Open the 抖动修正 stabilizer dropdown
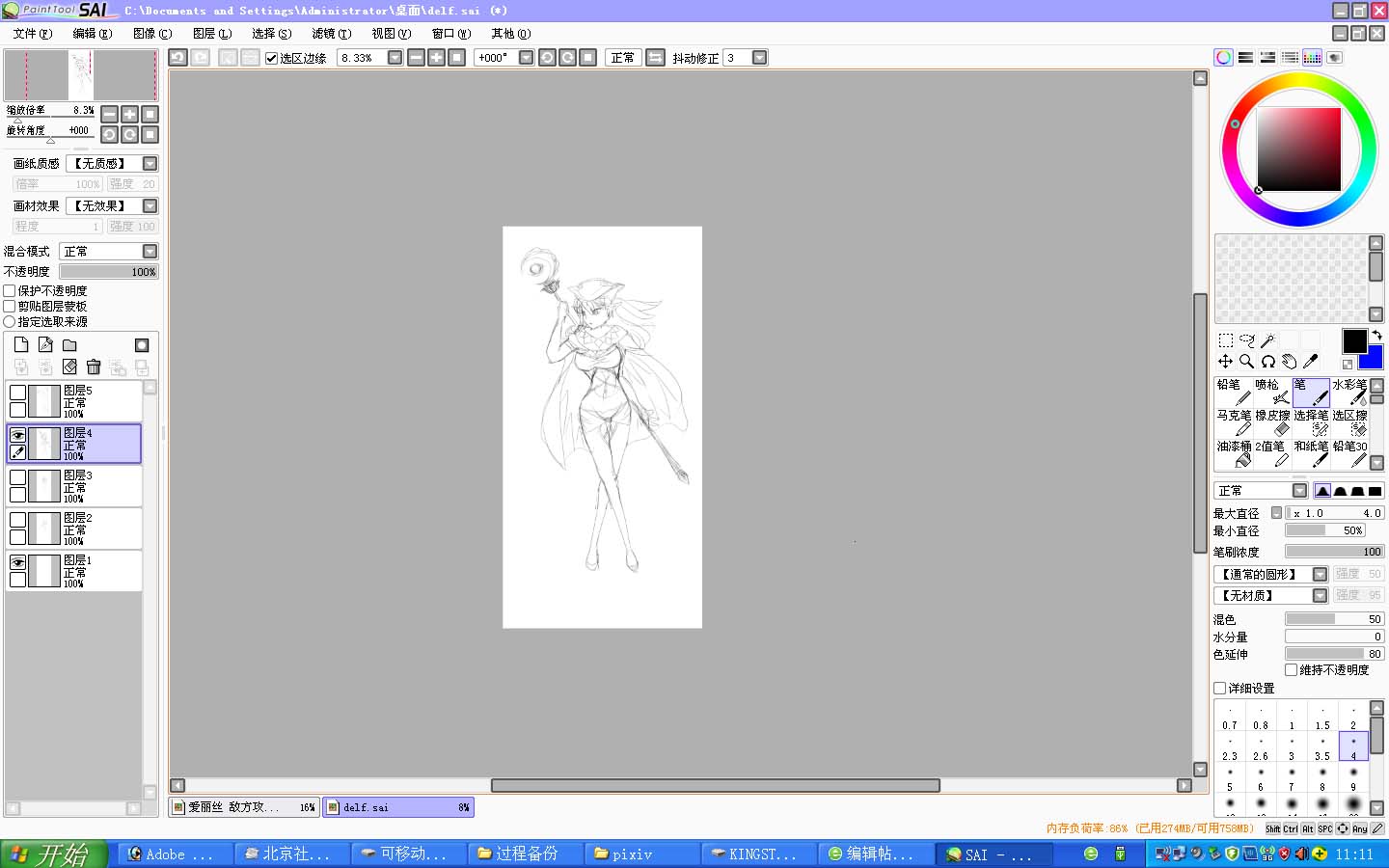This screenshot has height=868, width=1389. (759, 58)
